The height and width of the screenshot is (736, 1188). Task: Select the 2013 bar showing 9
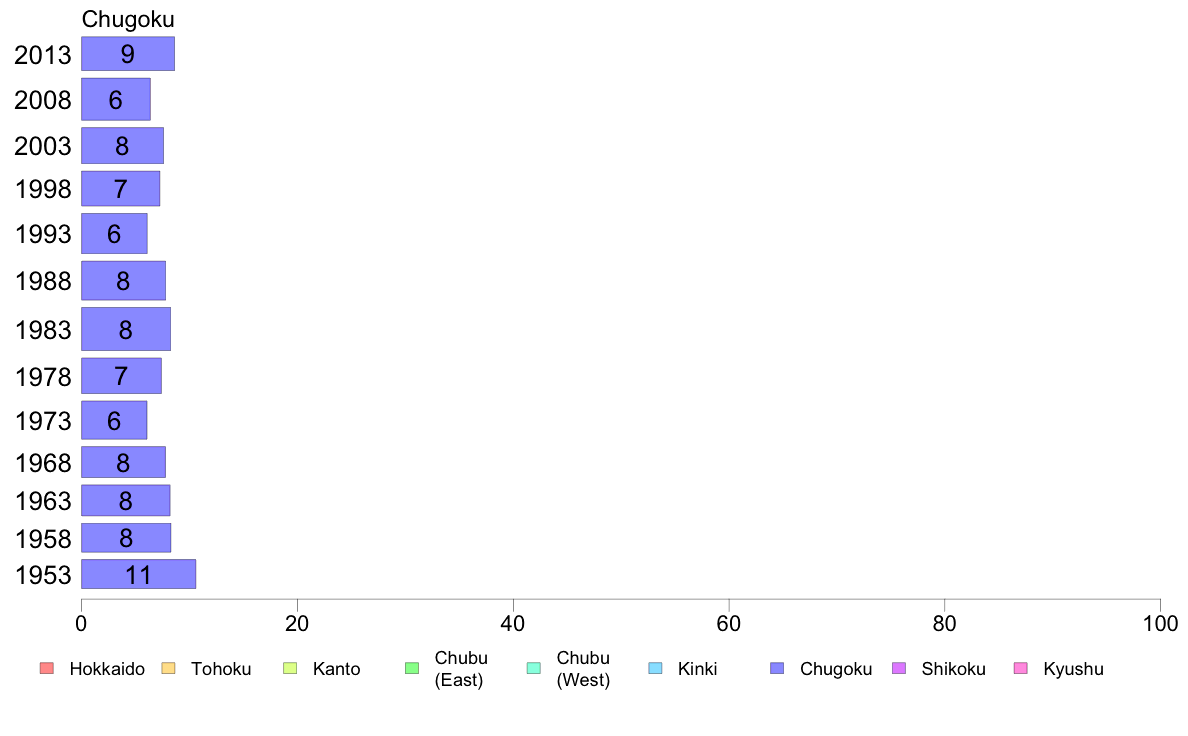[128, 54]
